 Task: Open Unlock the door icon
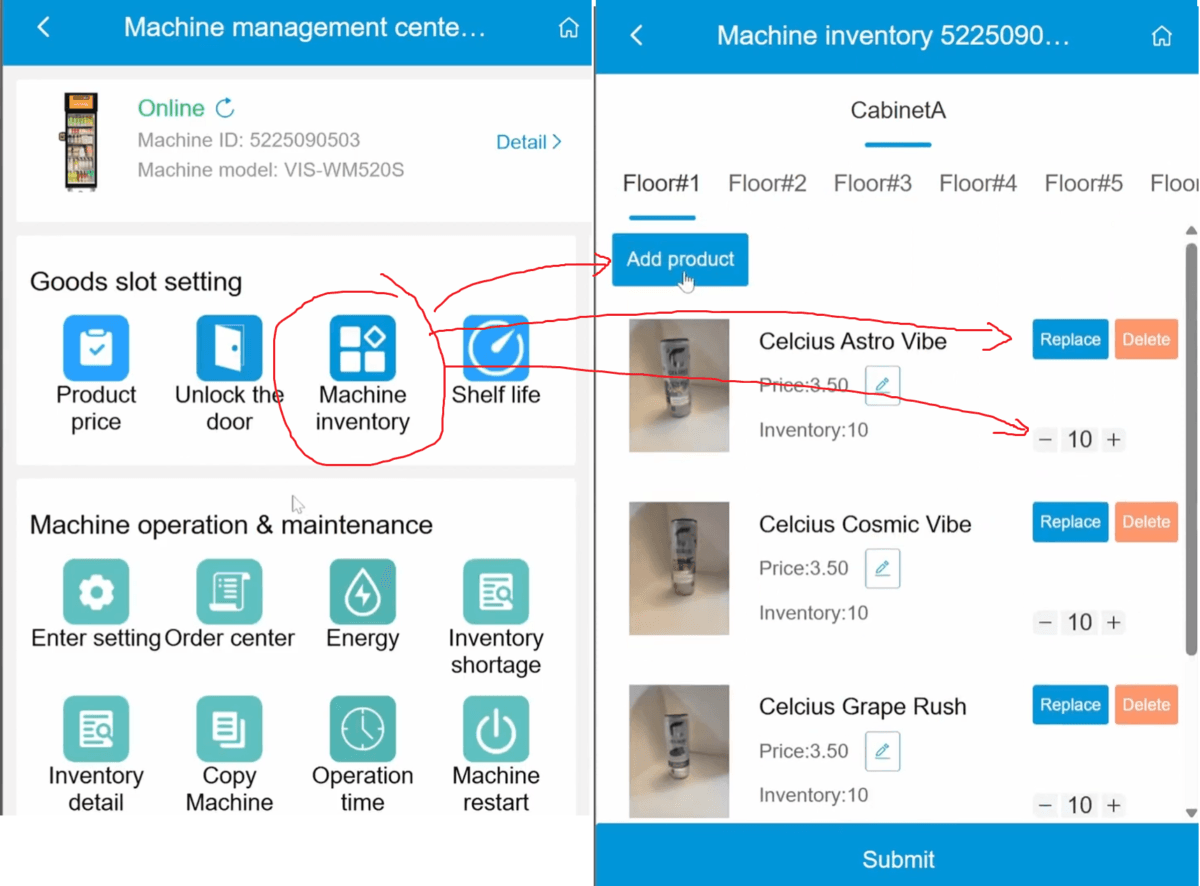click(x=229, y=348)
